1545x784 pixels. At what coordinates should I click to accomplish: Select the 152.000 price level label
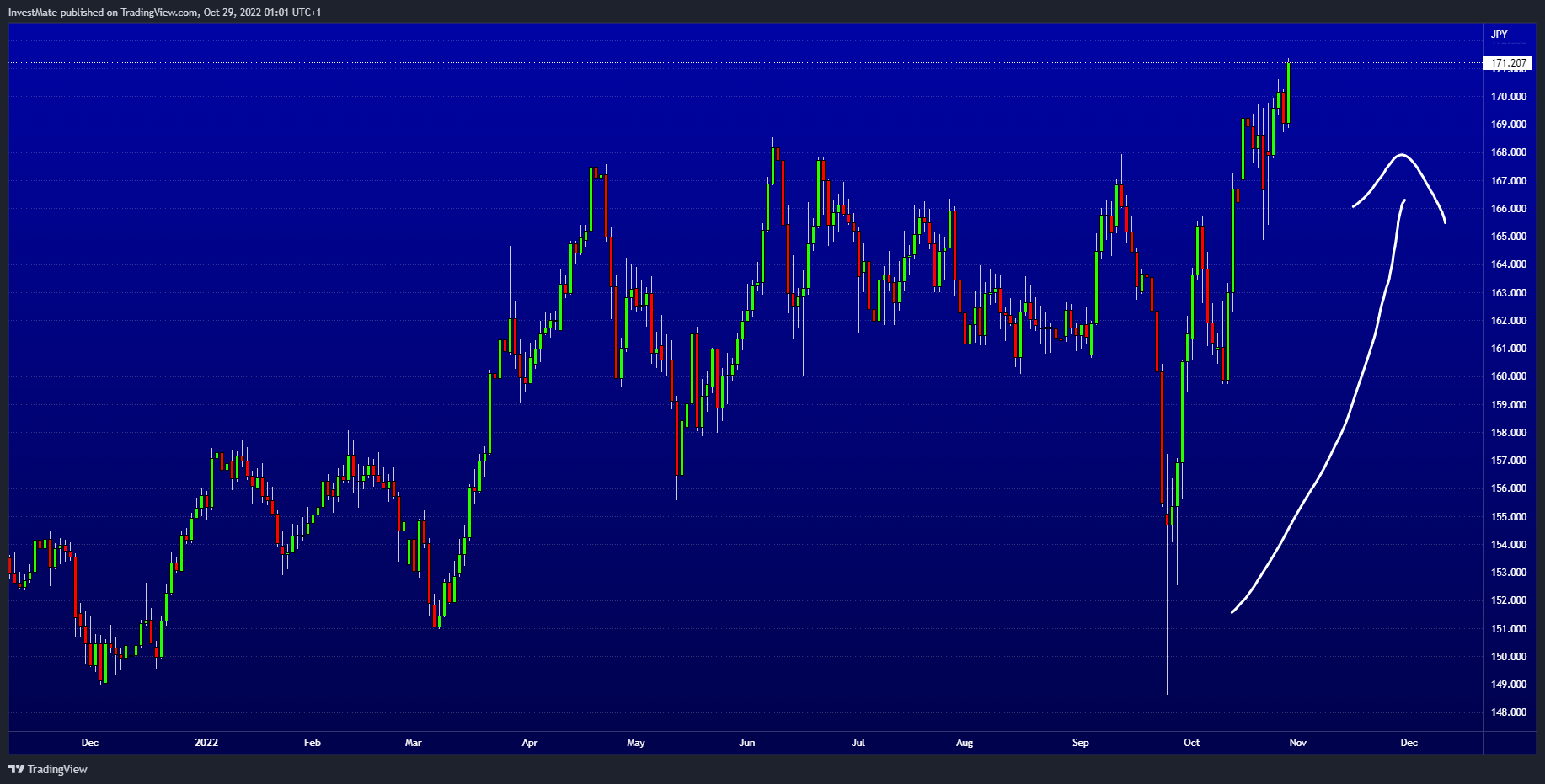[1509, 600]
